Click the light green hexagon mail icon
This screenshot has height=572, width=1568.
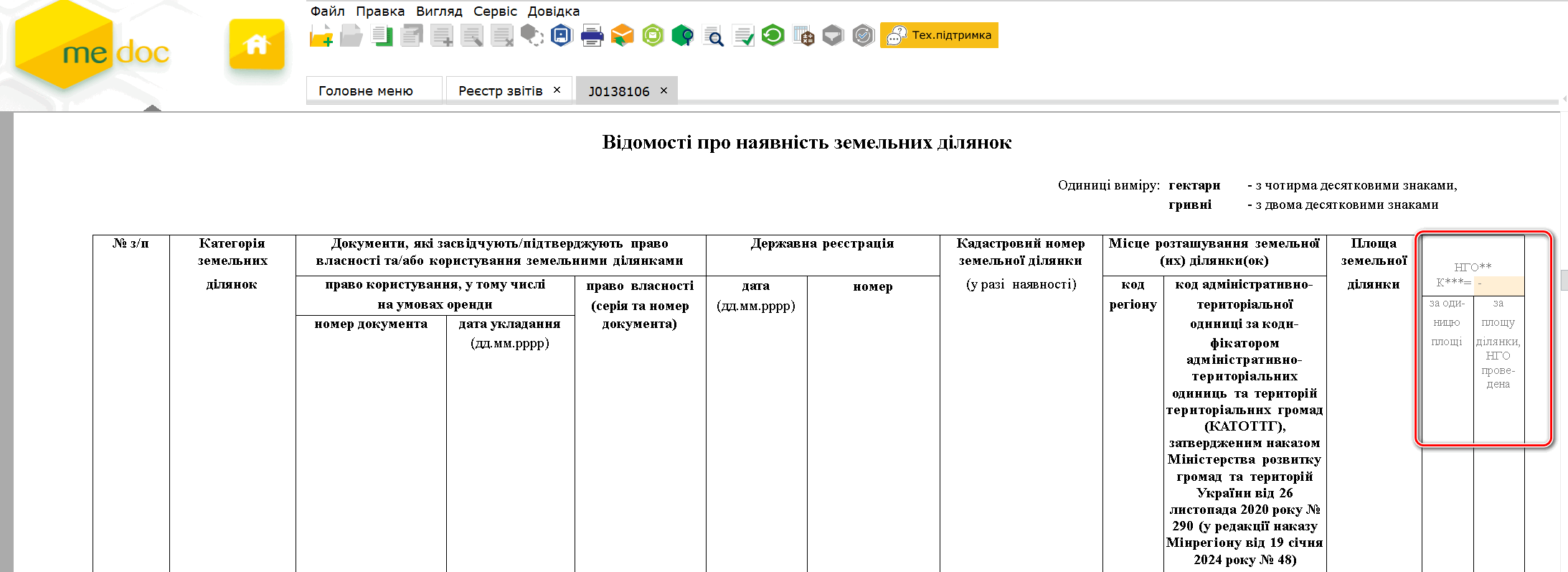[653, 35]
